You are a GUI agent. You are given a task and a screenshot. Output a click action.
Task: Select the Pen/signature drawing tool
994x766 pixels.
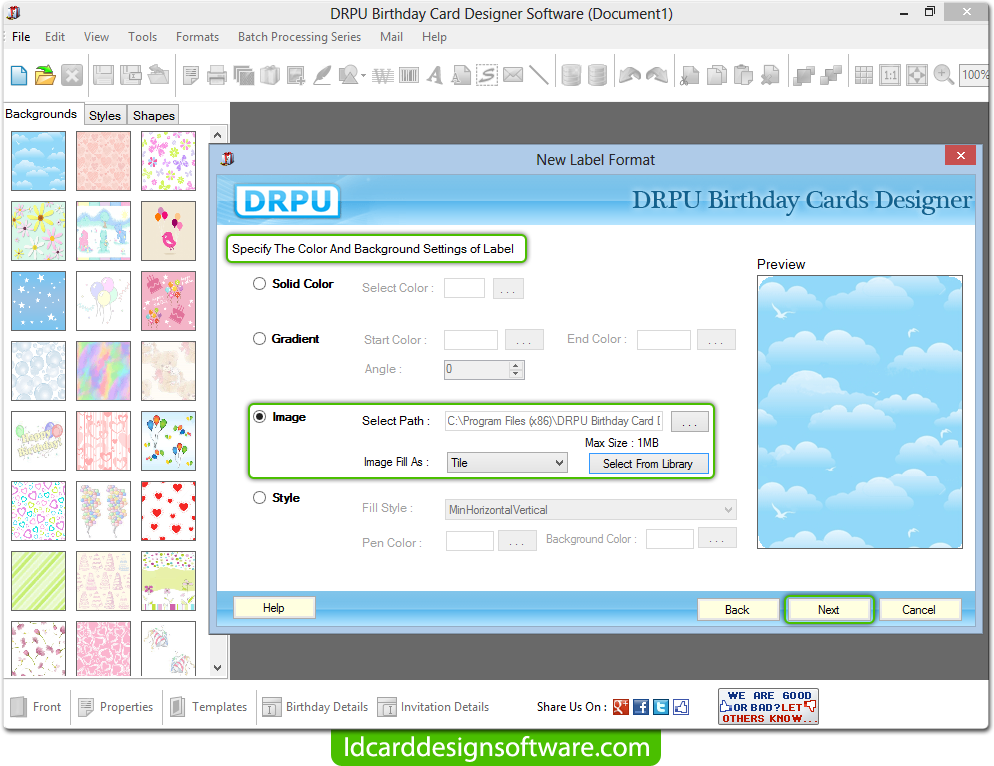(x=322, y=74)
